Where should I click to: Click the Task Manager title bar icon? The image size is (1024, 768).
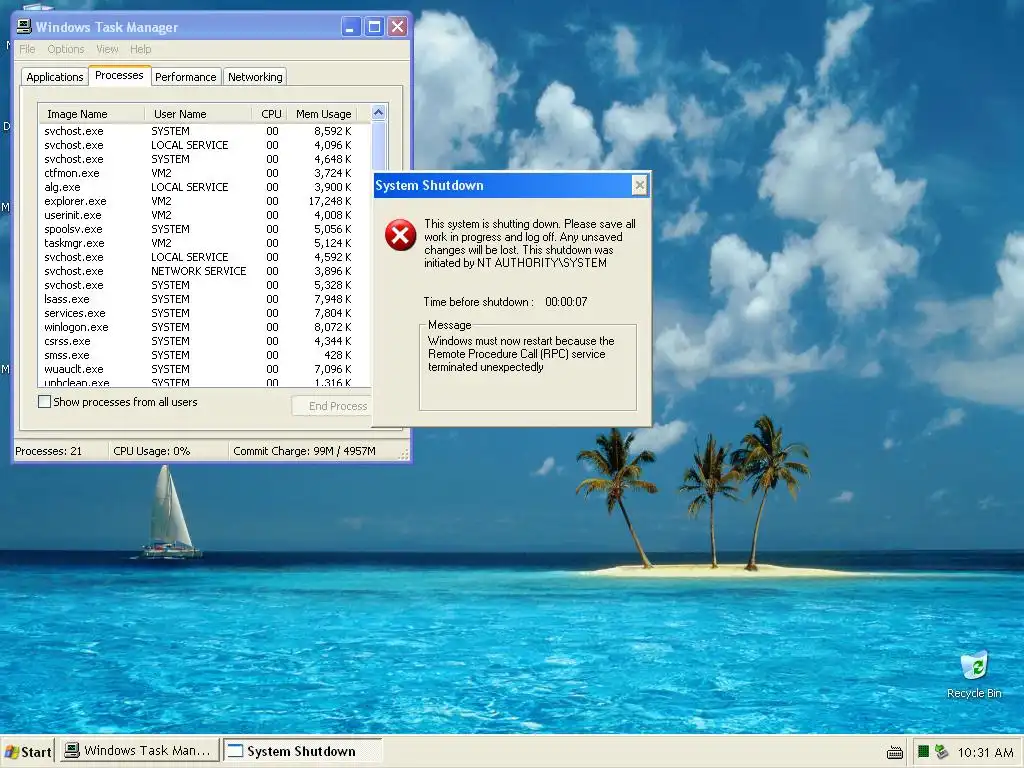[x=24, y=27]
